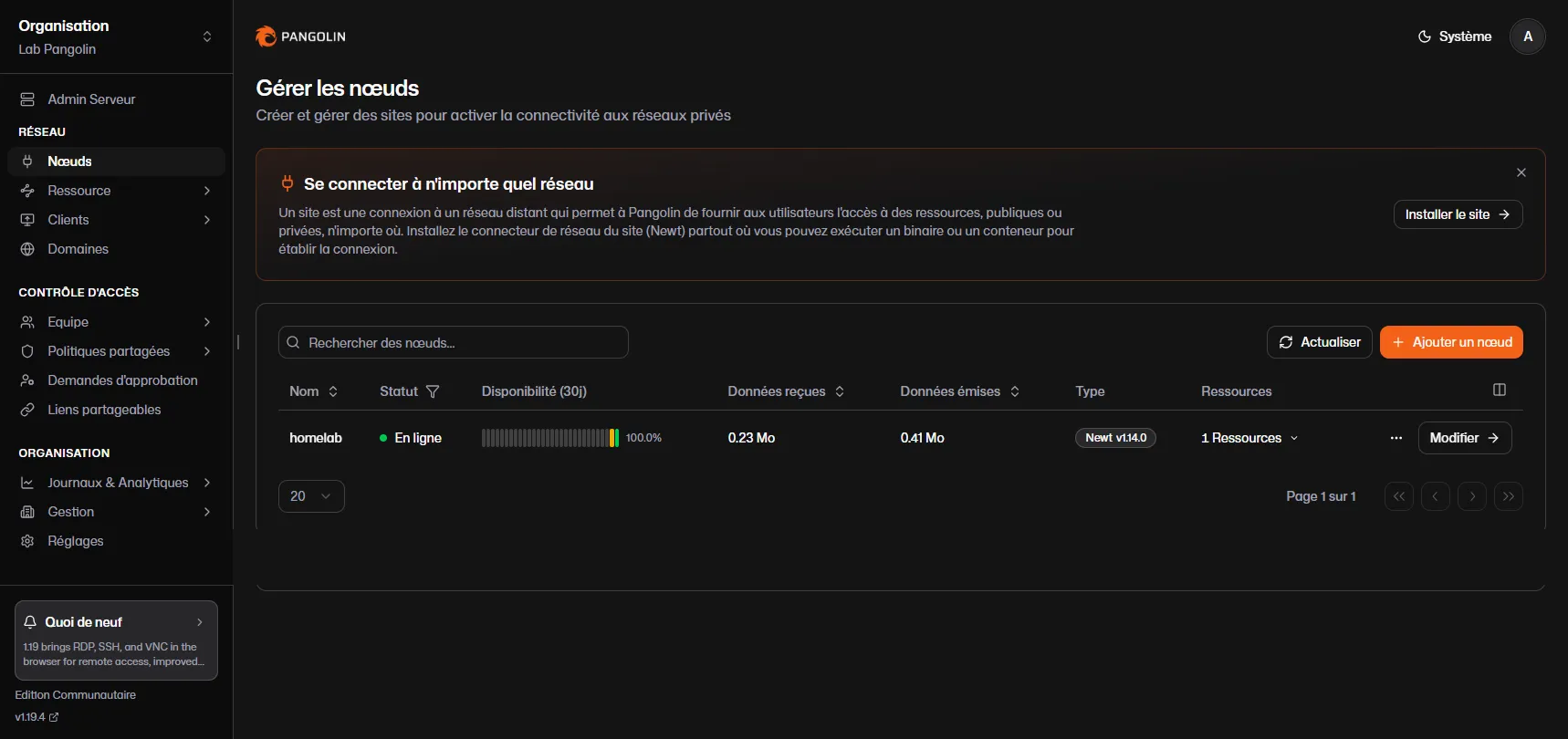Click the shield icon for Politiques partagées

pyautogui.click(x=27, y=351)
